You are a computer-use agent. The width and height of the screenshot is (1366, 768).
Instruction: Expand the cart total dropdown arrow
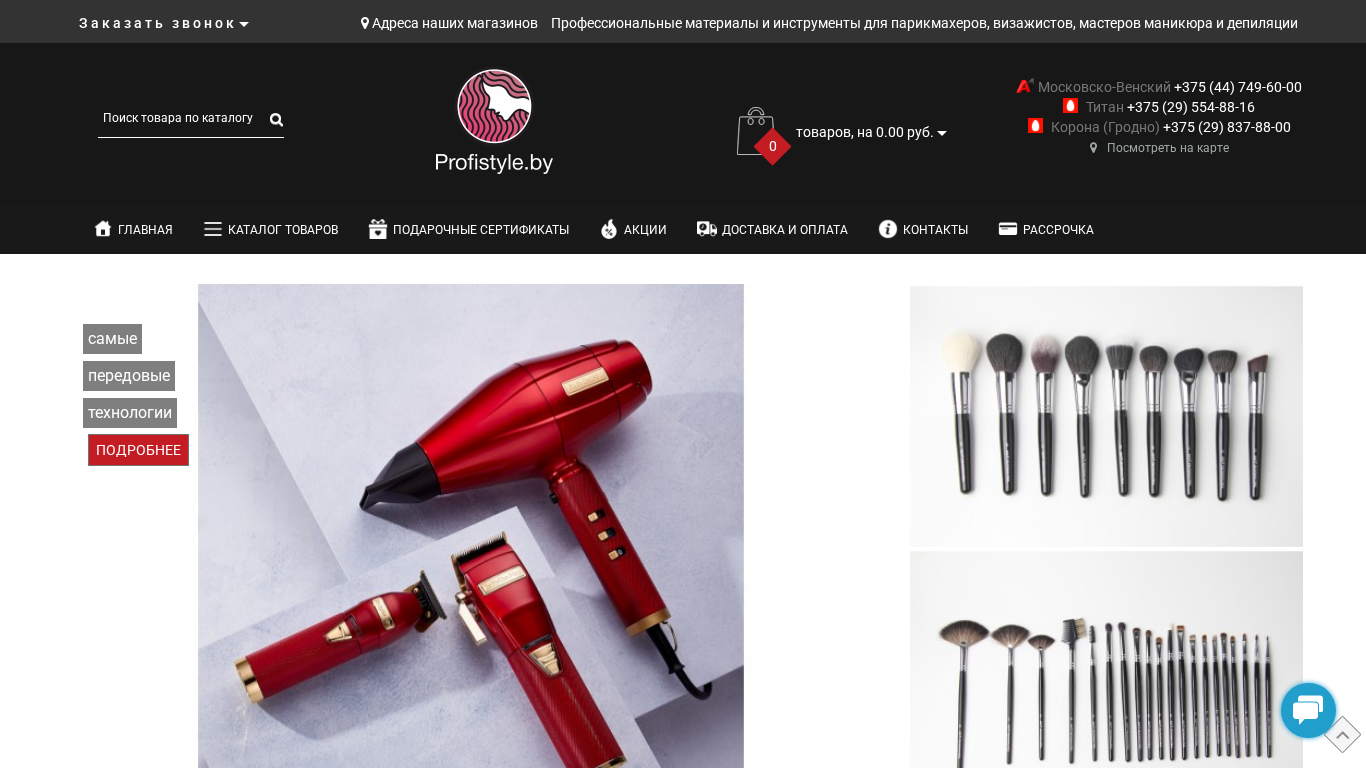click(x=942, y=133)
